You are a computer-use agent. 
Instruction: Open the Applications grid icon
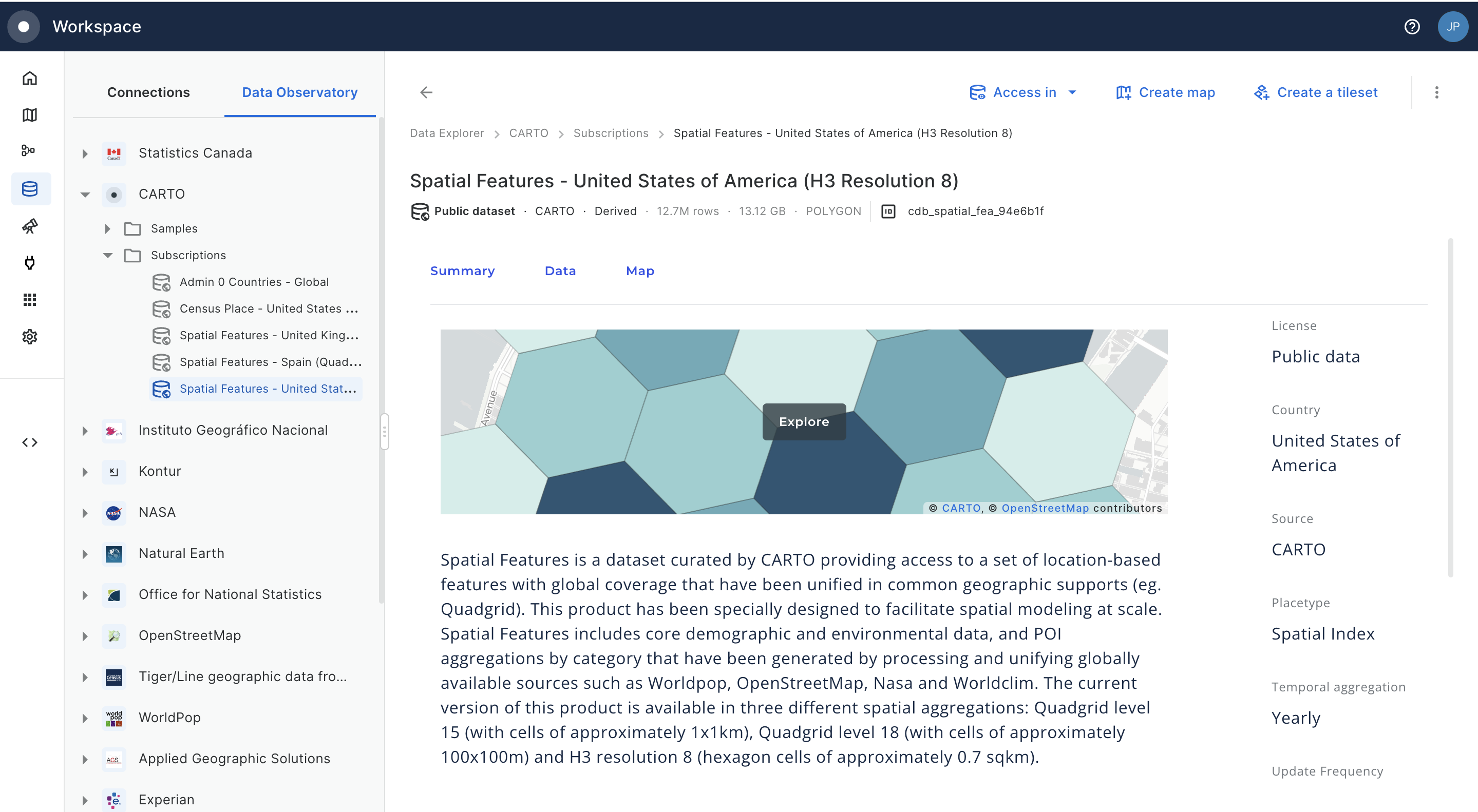pyautogui.click(x=30, y=299)
